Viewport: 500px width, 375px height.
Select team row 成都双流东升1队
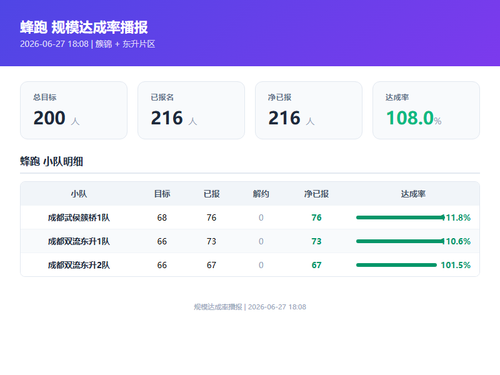(250, 241)
